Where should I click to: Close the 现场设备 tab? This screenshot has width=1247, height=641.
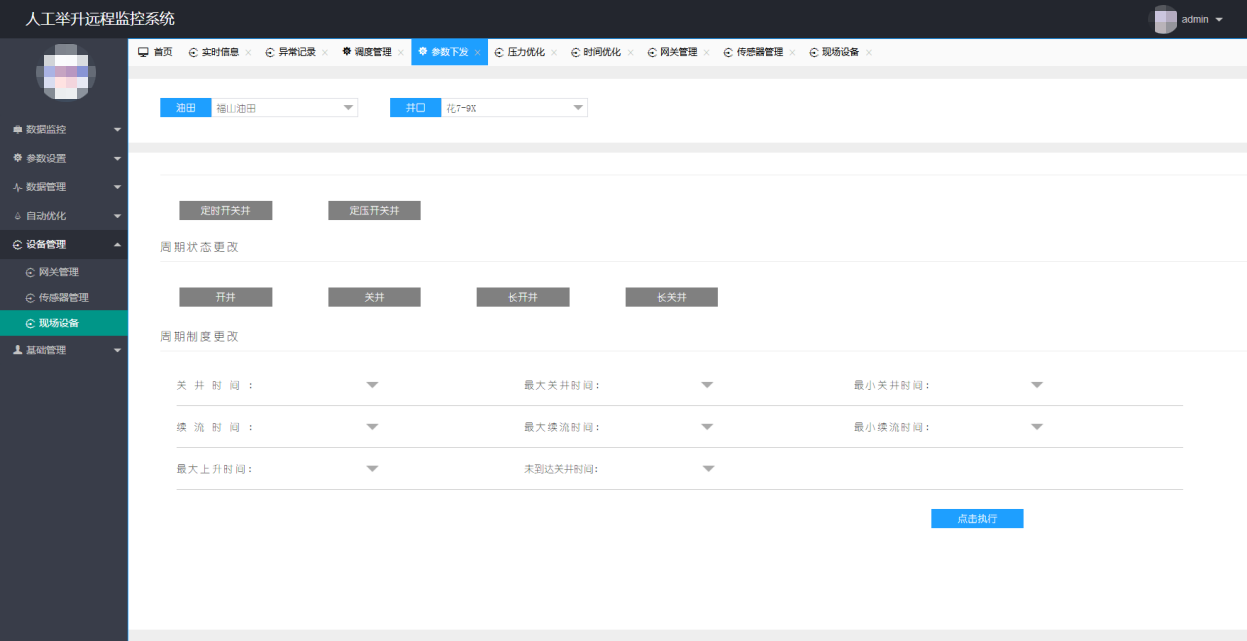(x=868, y=53)
